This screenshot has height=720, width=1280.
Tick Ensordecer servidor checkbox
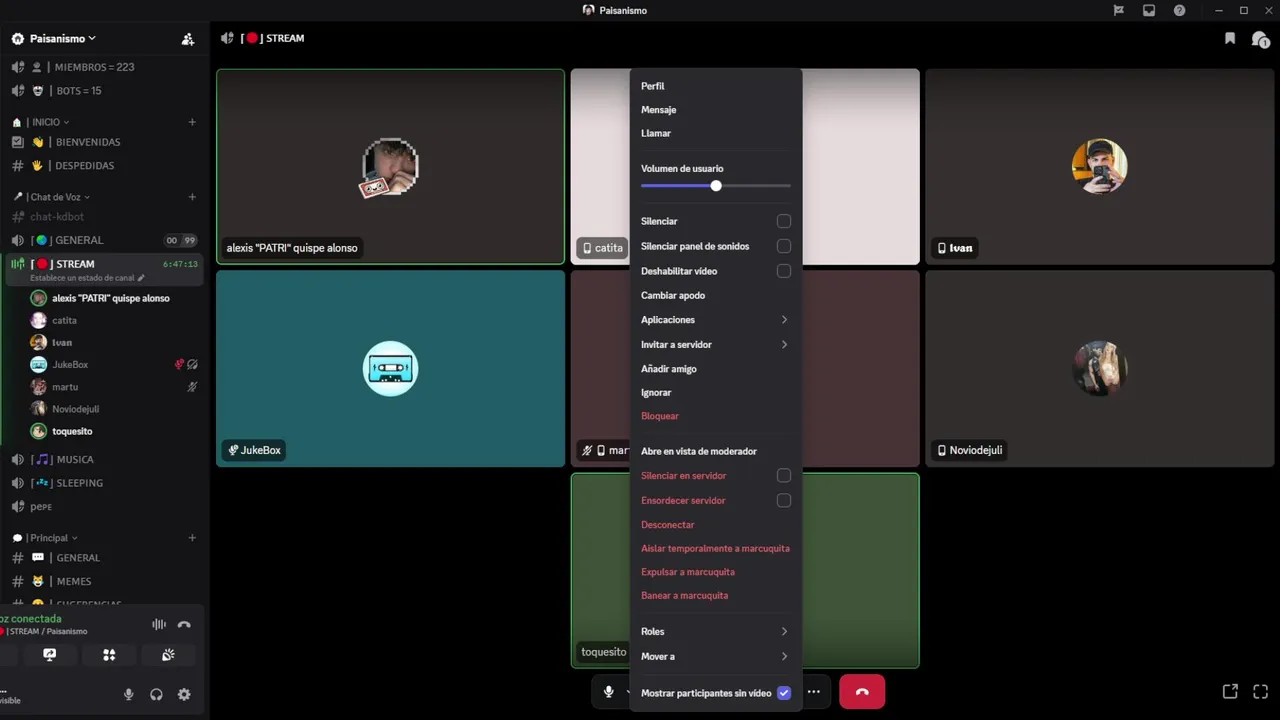coord(784,500)
